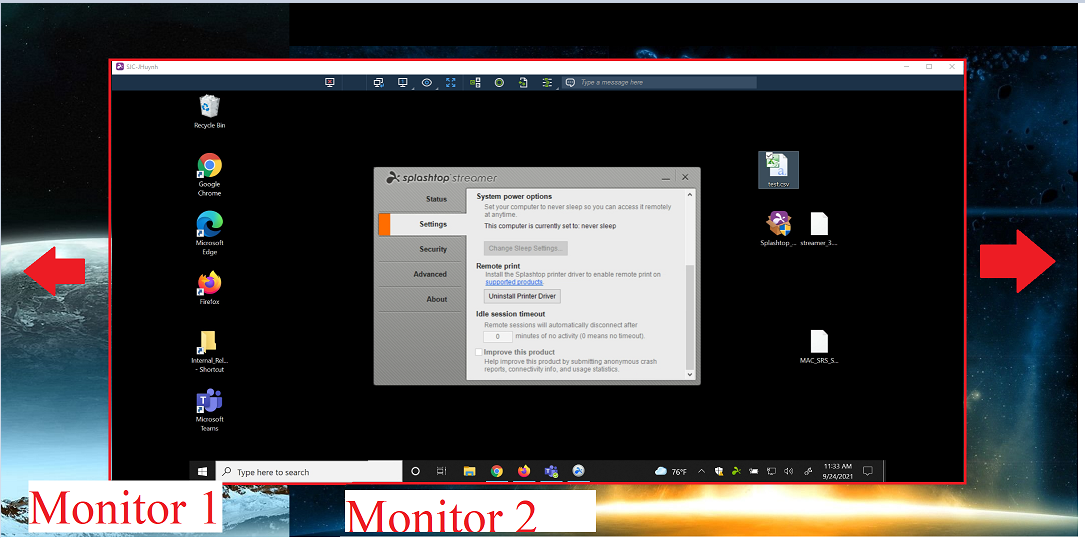The width and height of the screenshot is (1085, 538).
Task: Click the idle session timeout minutes field
Action: (x=498, y=337)
